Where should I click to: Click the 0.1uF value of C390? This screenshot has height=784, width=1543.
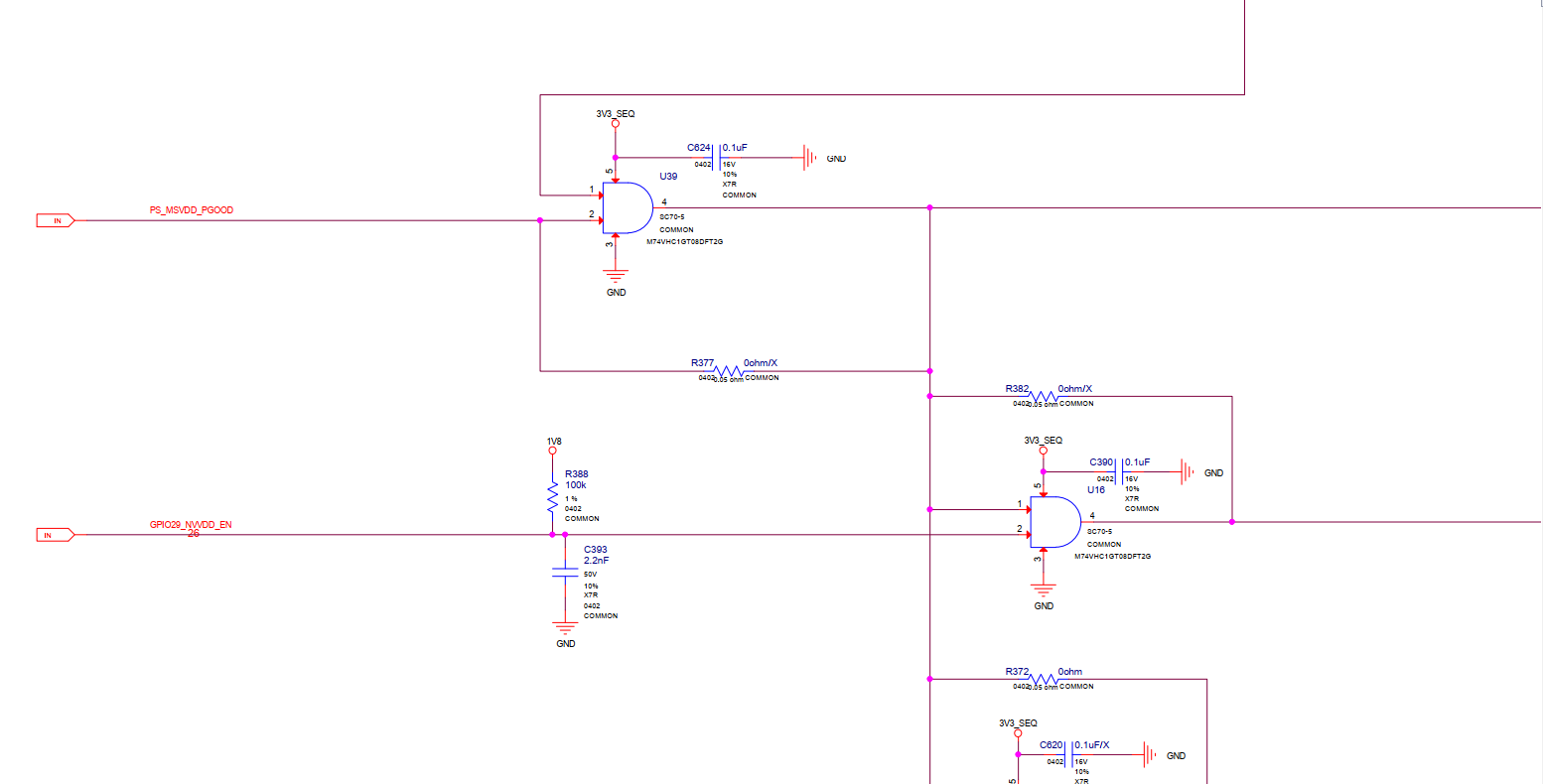pos(1138,462)
